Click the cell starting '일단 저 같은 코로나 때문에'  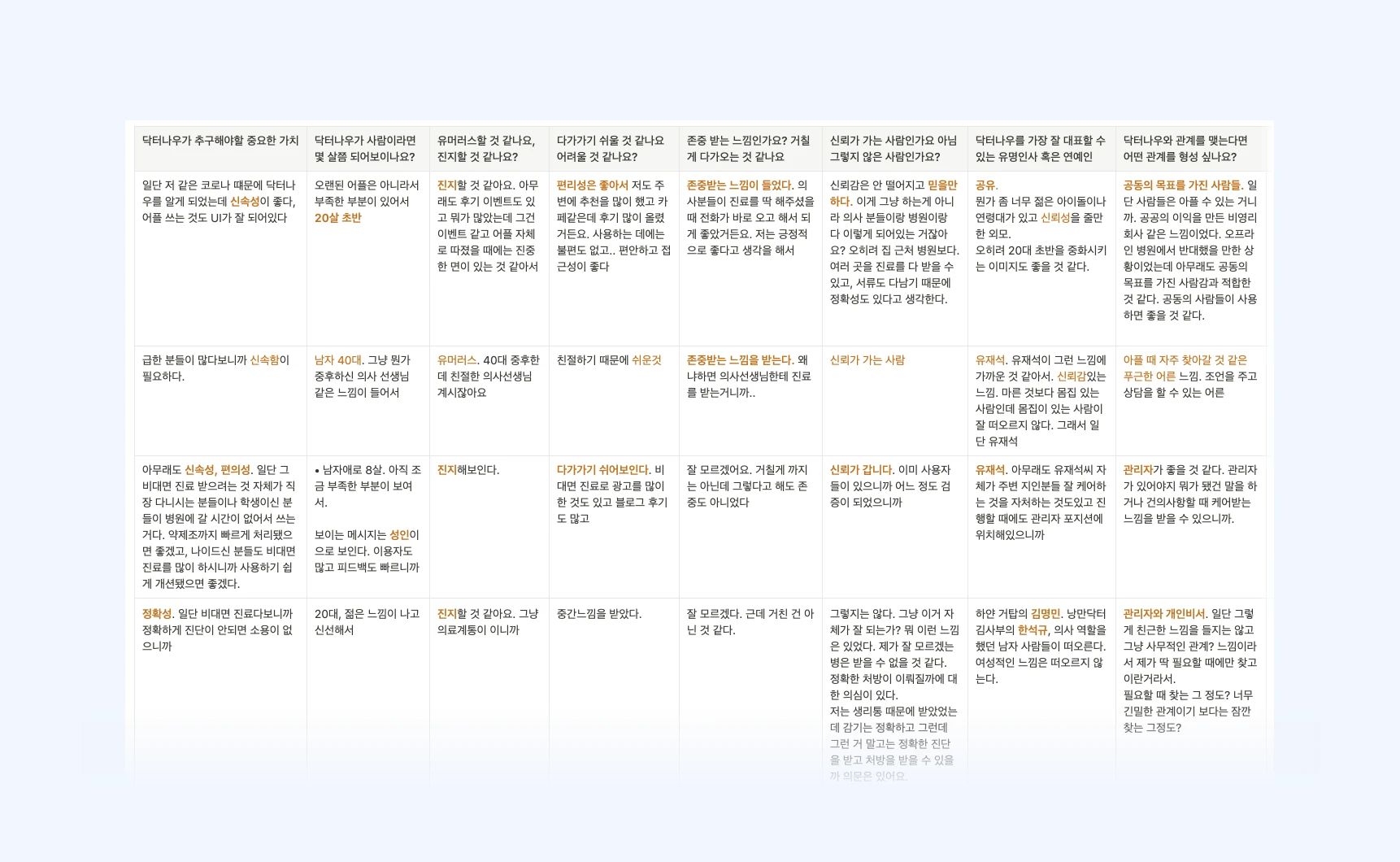(x=220, y=259)
